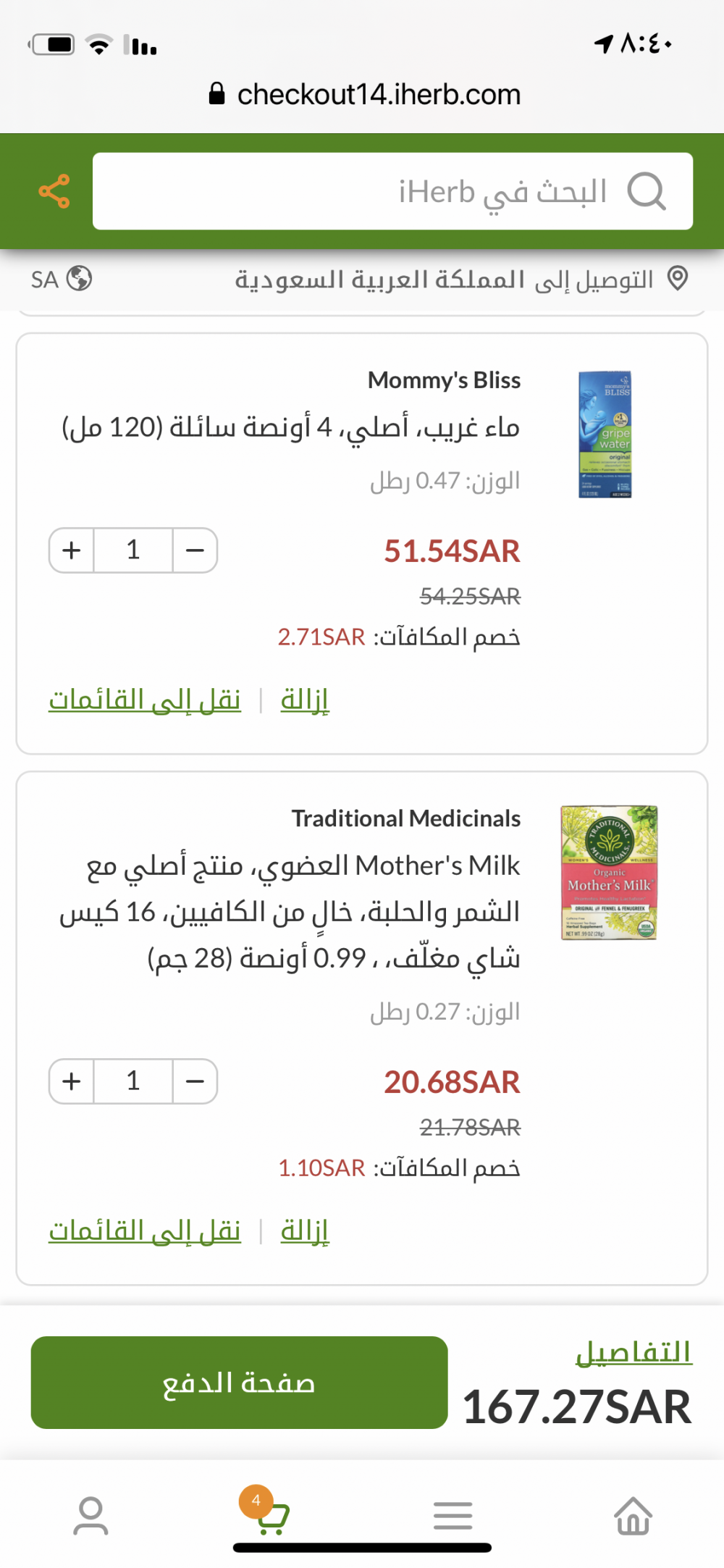Open the home tab icon
The image size is (724, 1568).
point(633,1516)
